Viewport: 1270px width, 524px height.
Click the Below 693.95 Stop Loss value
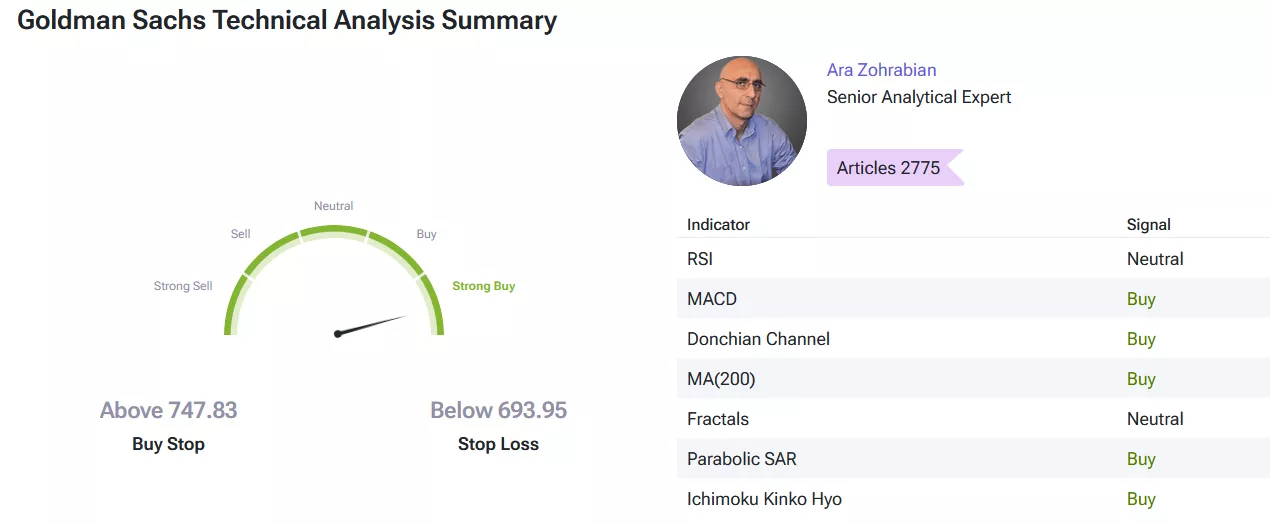pyautogui.click(x=498, y=410)
